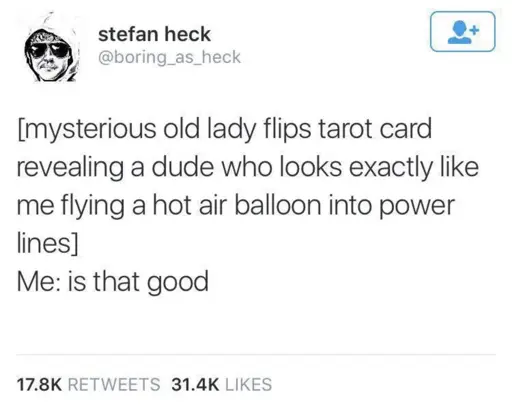This screenshot has height=408, width=512.
Task: Open the stefan heck display name
Action: [x=154, y=34]
